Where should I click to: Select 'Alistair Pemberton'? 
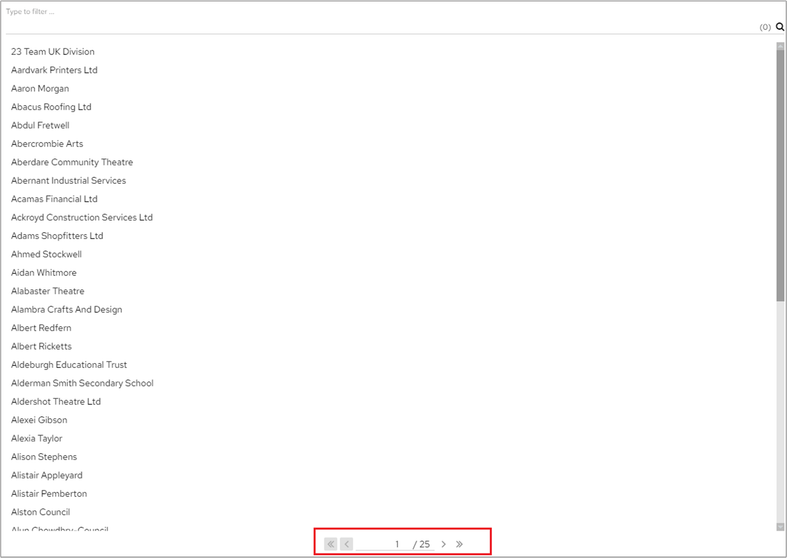(x=49, y=494)
